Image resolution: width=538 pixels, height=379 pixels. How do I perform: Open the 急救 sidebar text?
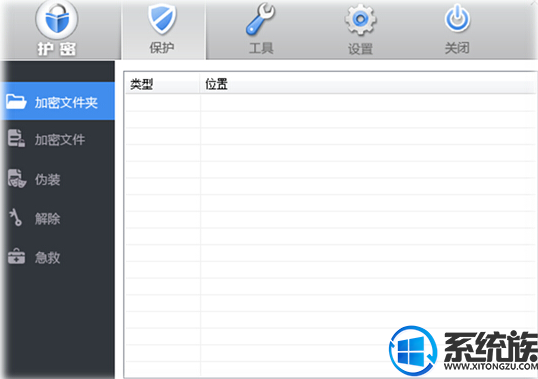47,258
